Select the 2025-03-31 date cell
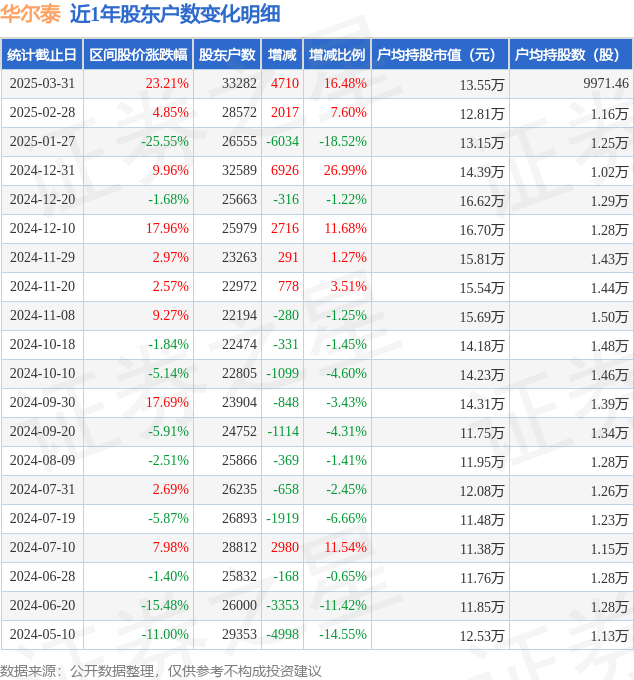 coord(42,83)
